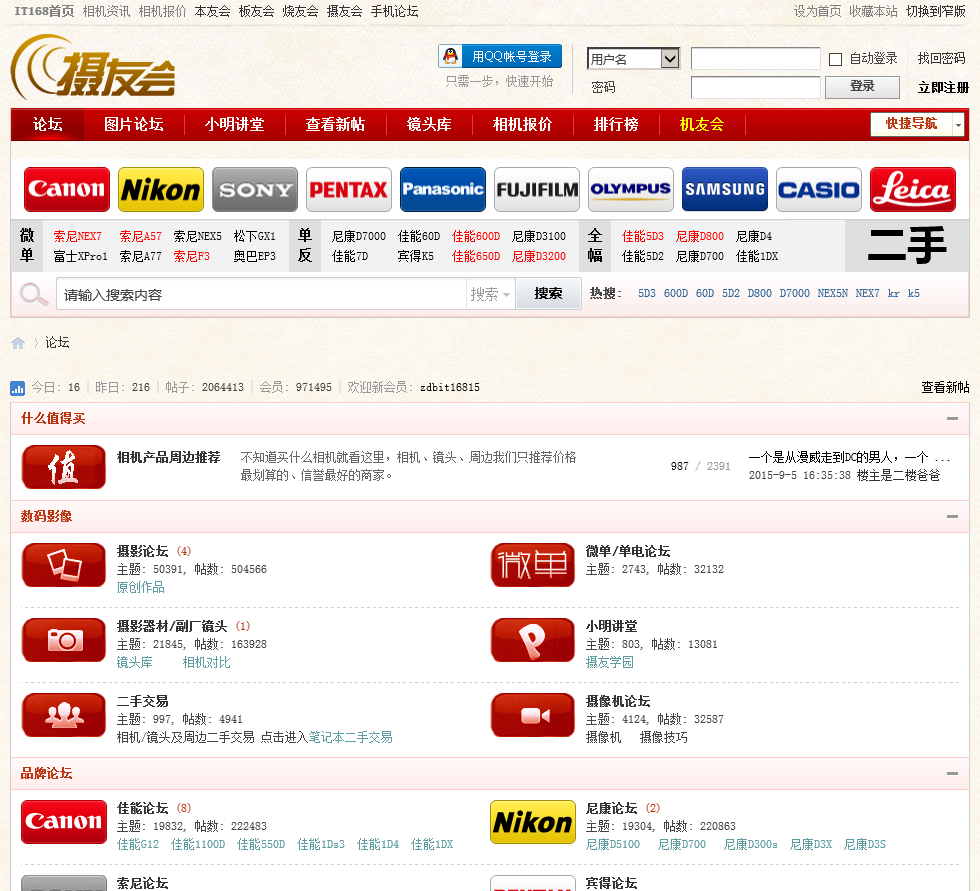Image resolution: width=980 pixels, height=891 pixels.
Task: Toggle the 自动登录 checkbox
Action: 835,59
